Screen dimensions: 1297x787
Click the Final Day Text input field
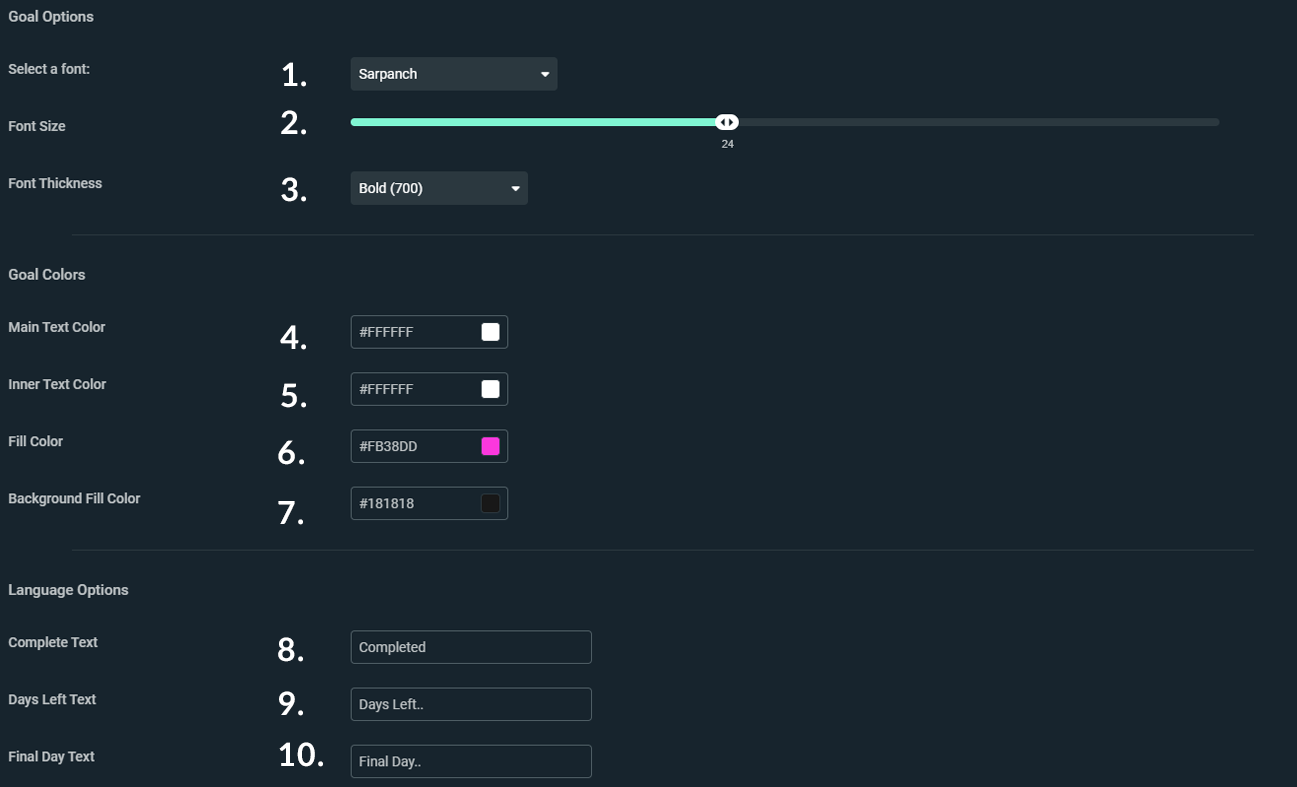[x=471, y=761]
